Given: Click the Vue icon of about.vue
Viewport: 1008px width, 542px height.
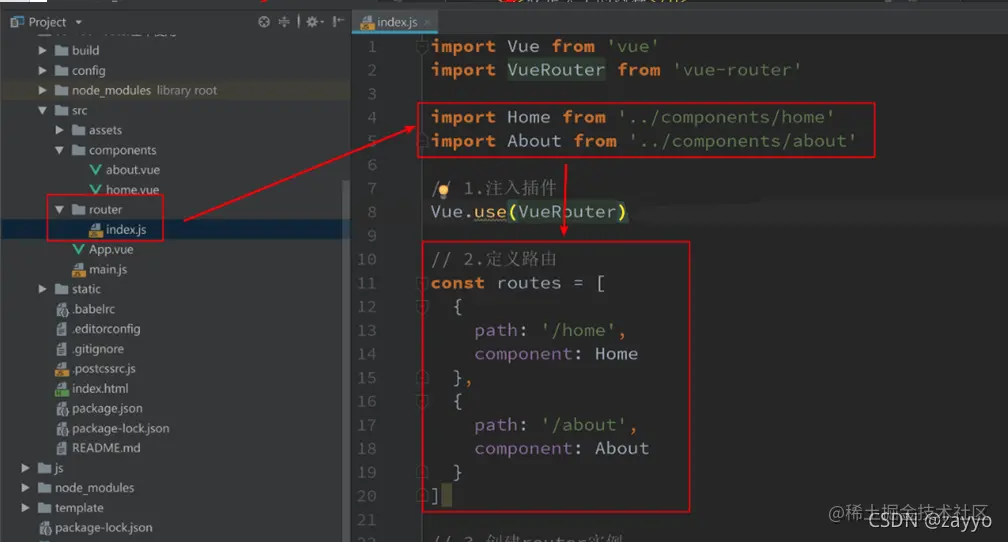Looking at the screenshot, I should [x=95, y=170].
